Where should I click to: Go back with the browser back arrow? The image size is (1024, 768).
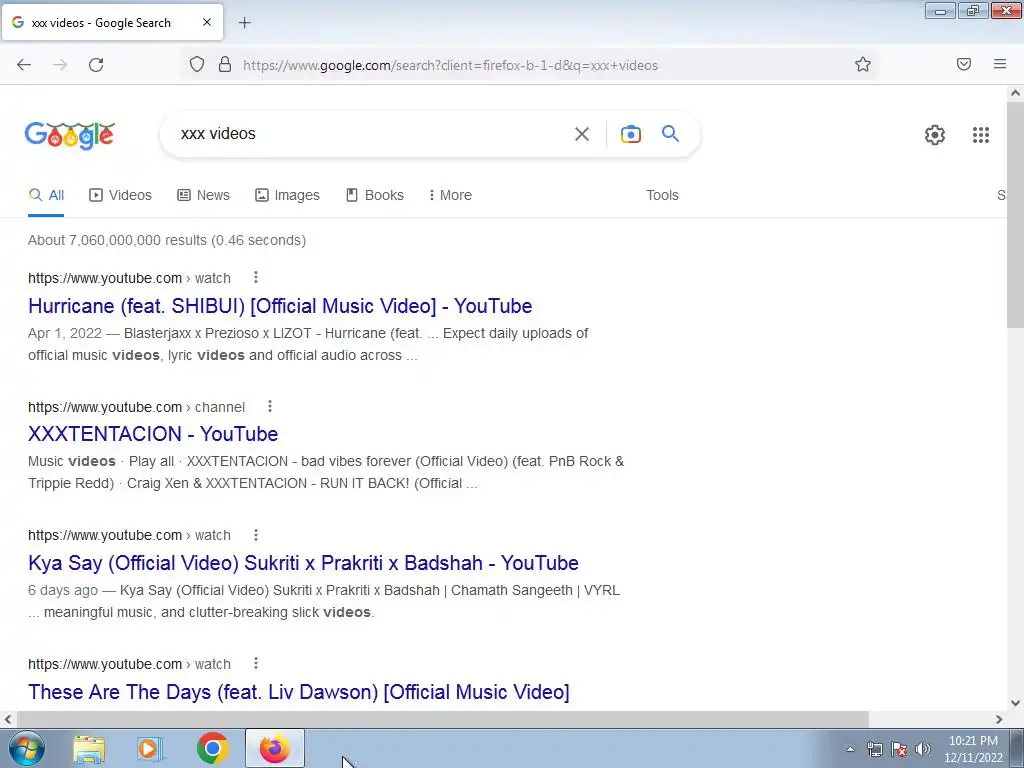(x=24, y=65)
